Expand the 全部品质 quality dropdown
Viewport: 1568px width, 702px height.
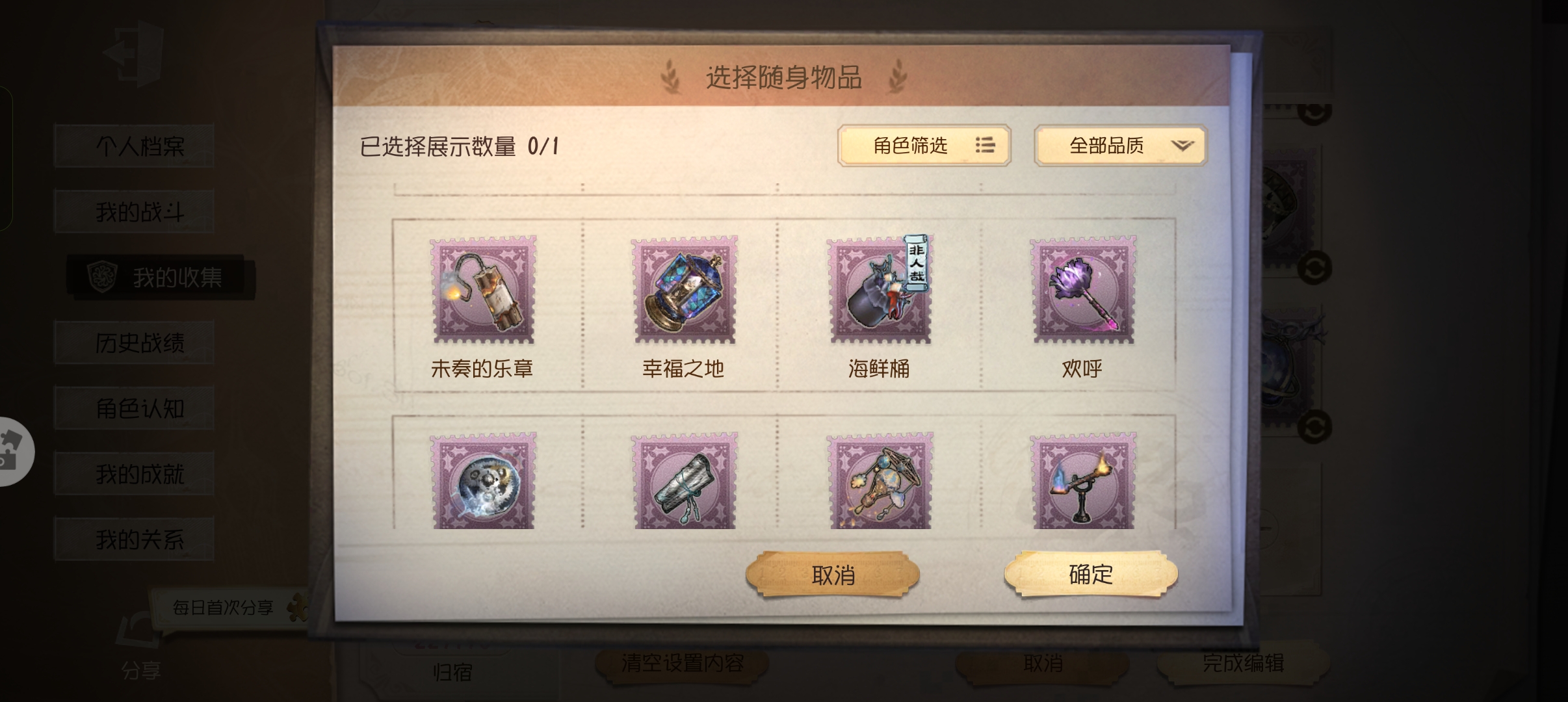coord(1121,146)
